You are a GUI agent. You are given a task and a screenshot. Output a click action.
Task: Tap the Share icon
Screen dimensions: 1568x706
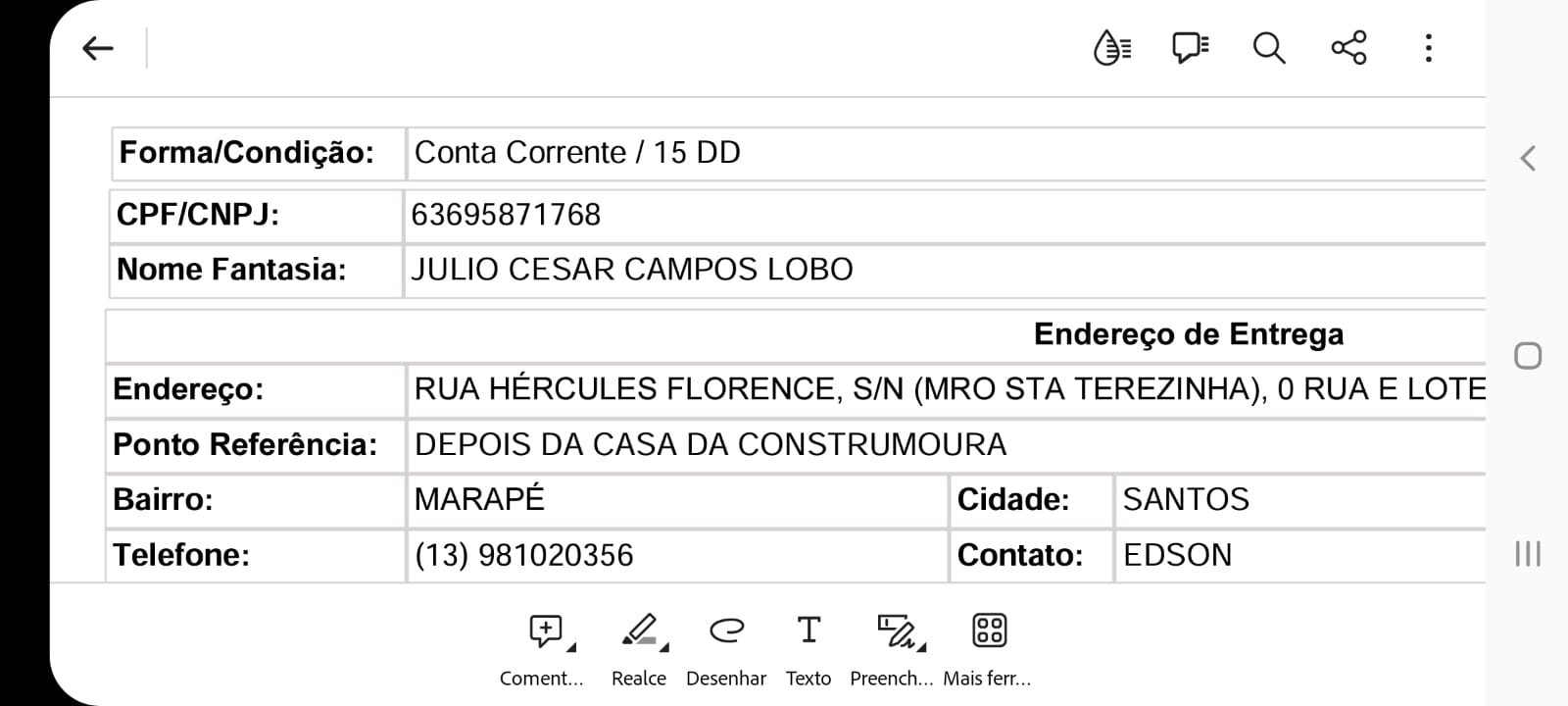[x=1348, y=47]
